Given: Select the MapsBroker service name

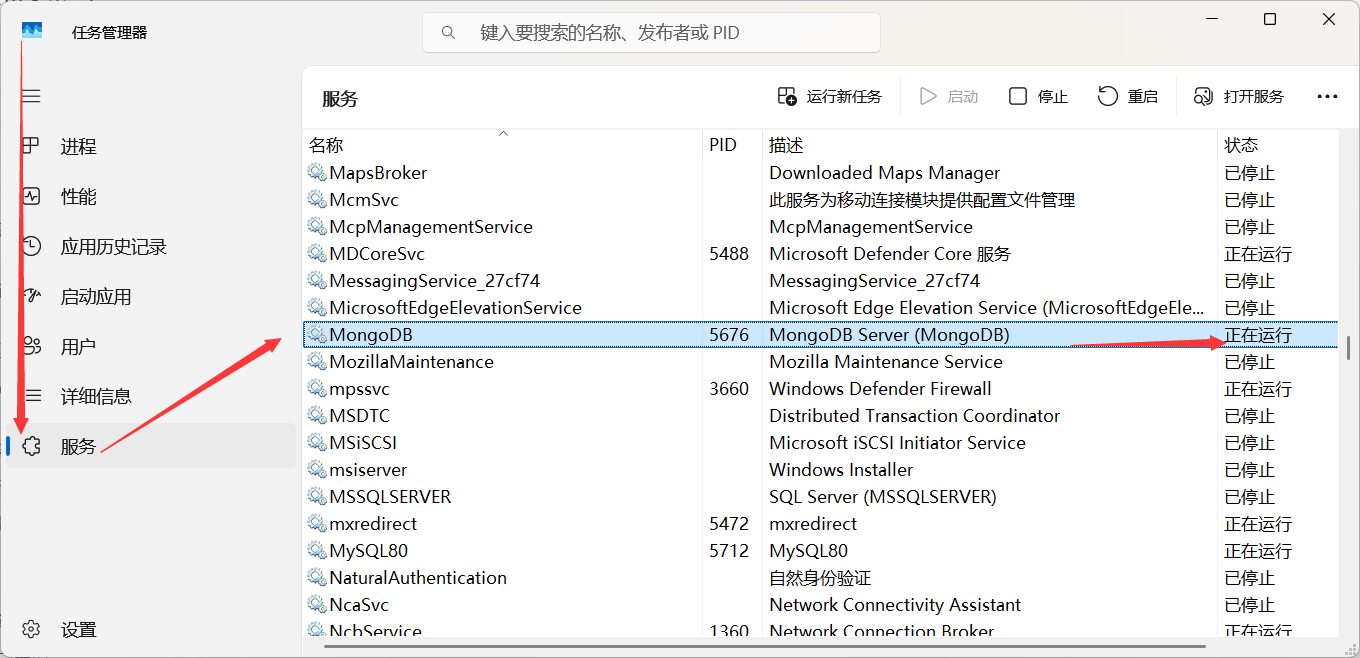Looking at the screenshot, I should [378, 173].
